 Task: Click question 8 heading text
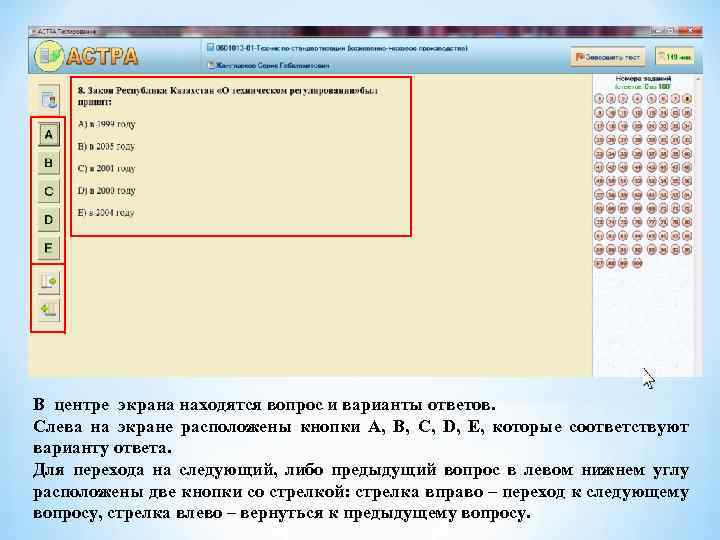coord(227,96)
